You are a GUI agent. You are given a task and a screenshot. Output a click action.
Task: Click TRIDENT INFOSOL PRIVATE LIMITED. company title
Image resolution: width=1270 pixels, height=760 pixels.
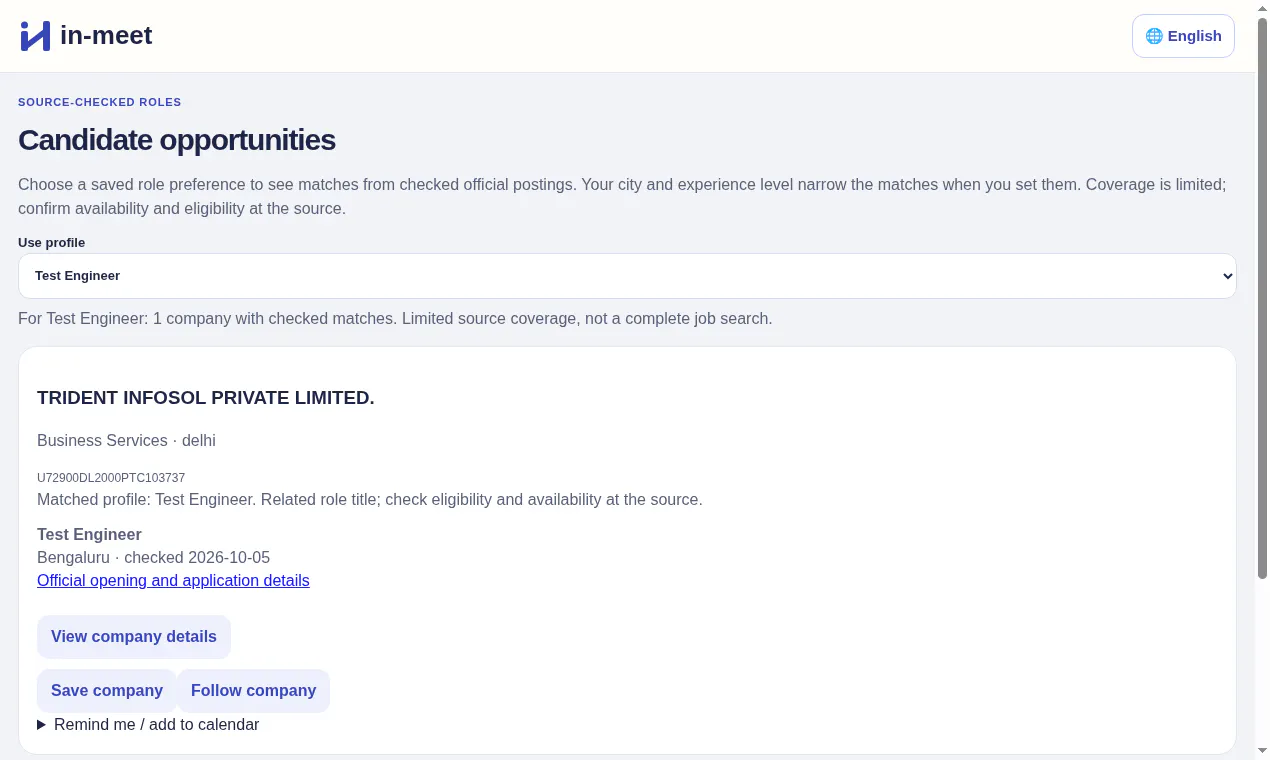[206, 398]
